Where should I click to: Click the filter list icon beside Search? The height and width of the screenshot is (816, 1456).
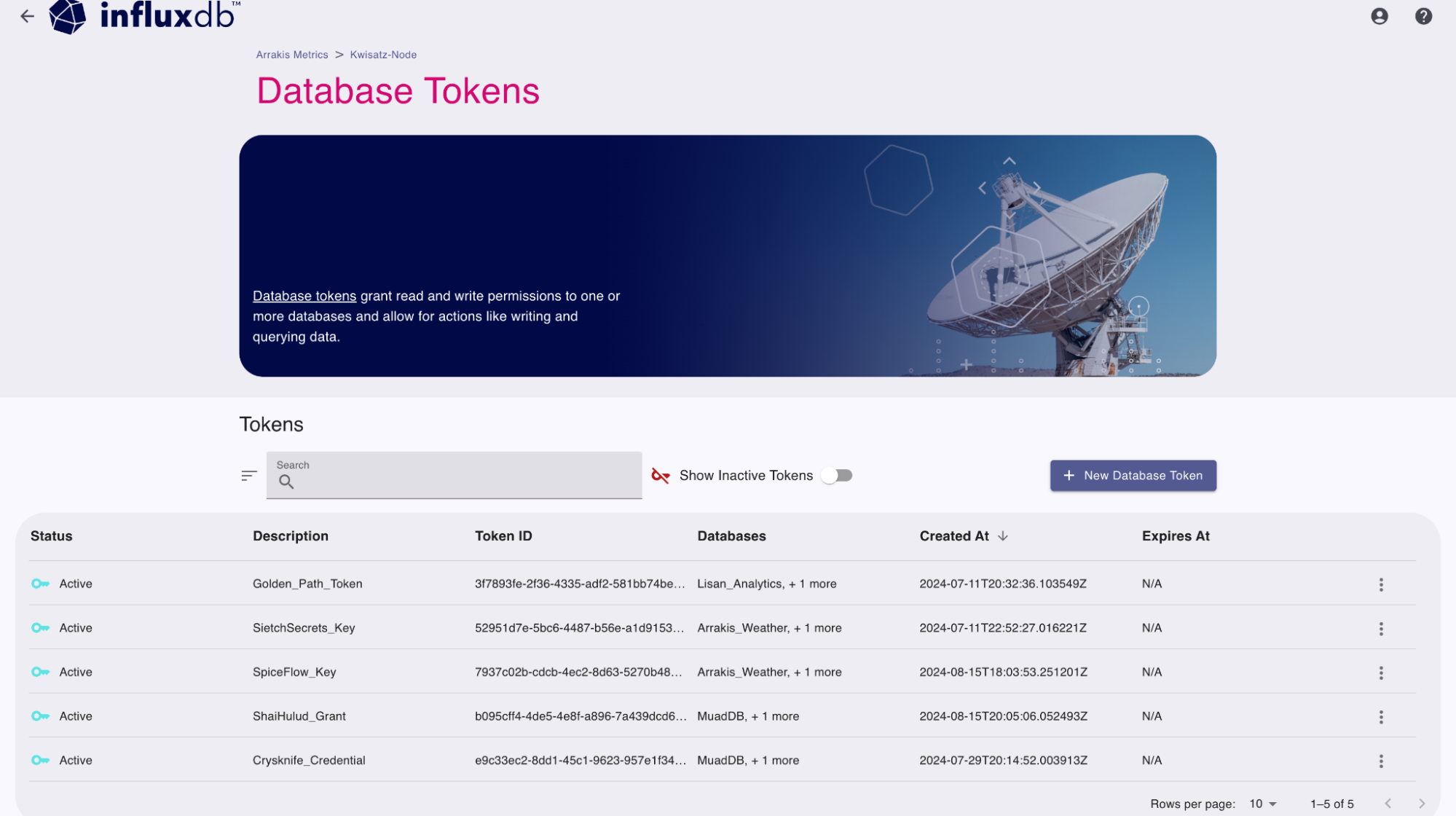pyautogui.click(x=249, y=476)
